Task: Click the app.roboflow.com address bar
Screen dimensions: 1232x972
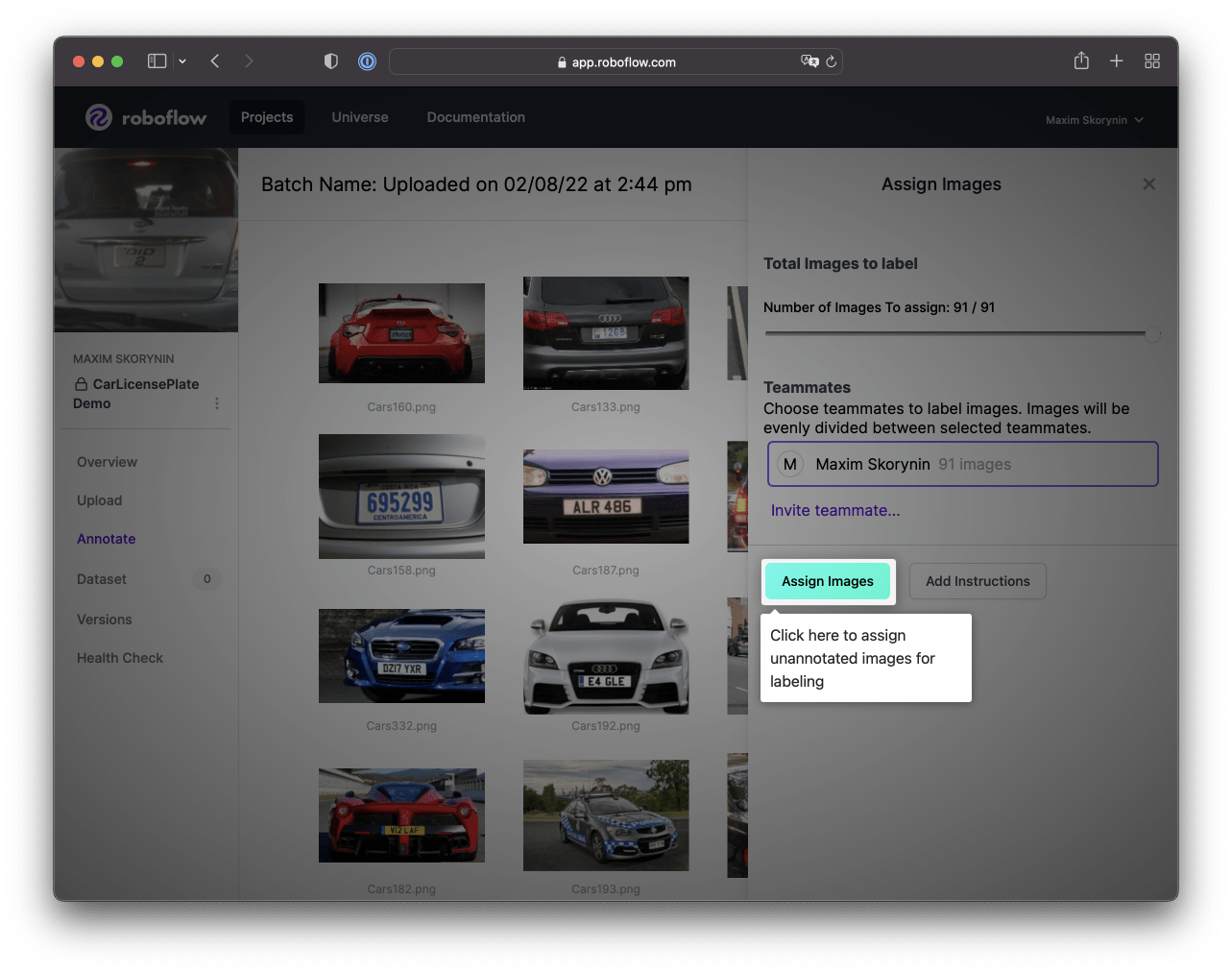Action: pos(616,61)
